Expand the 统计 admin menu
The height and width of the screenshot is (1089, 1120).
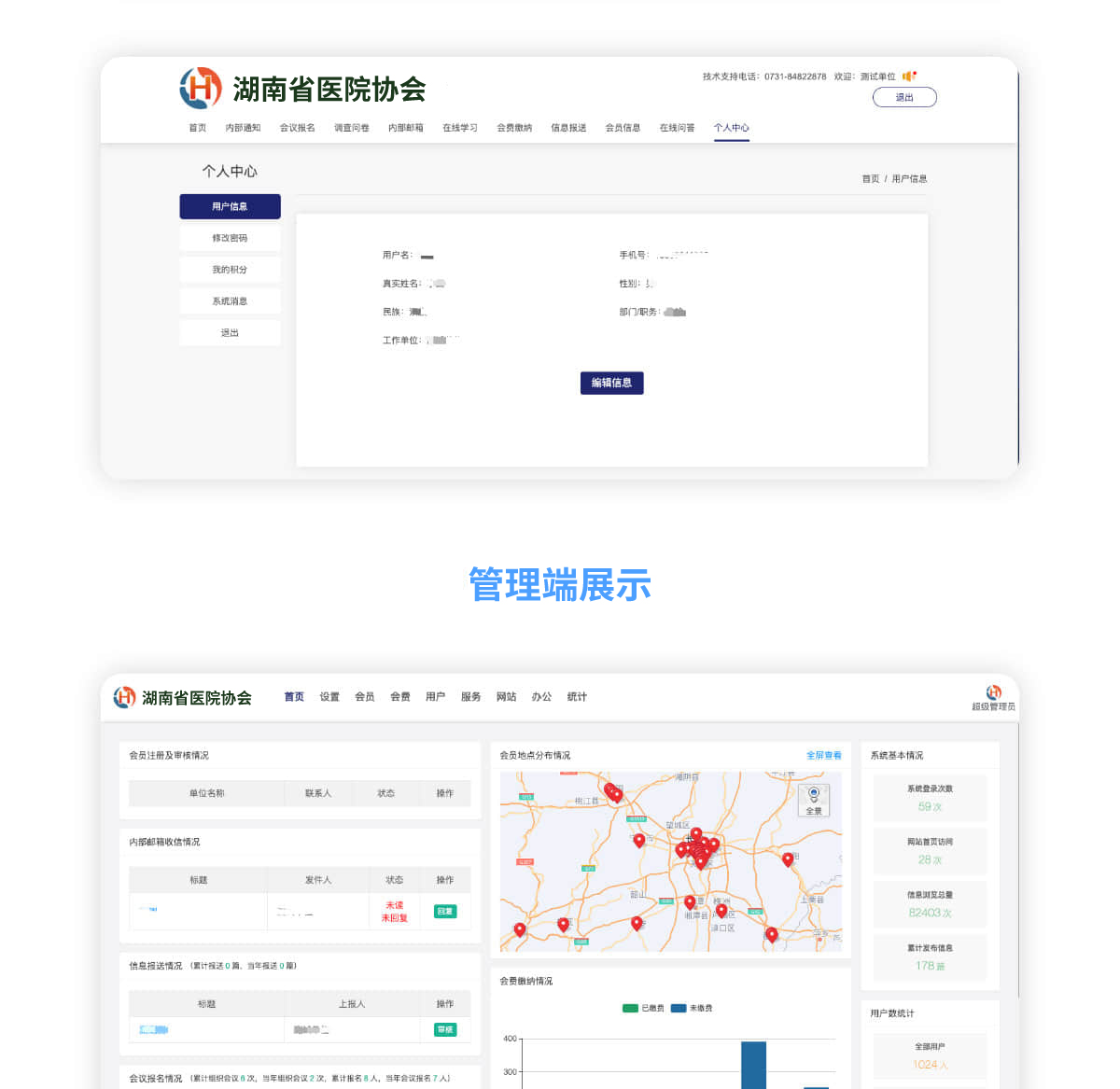pos(577,697)
